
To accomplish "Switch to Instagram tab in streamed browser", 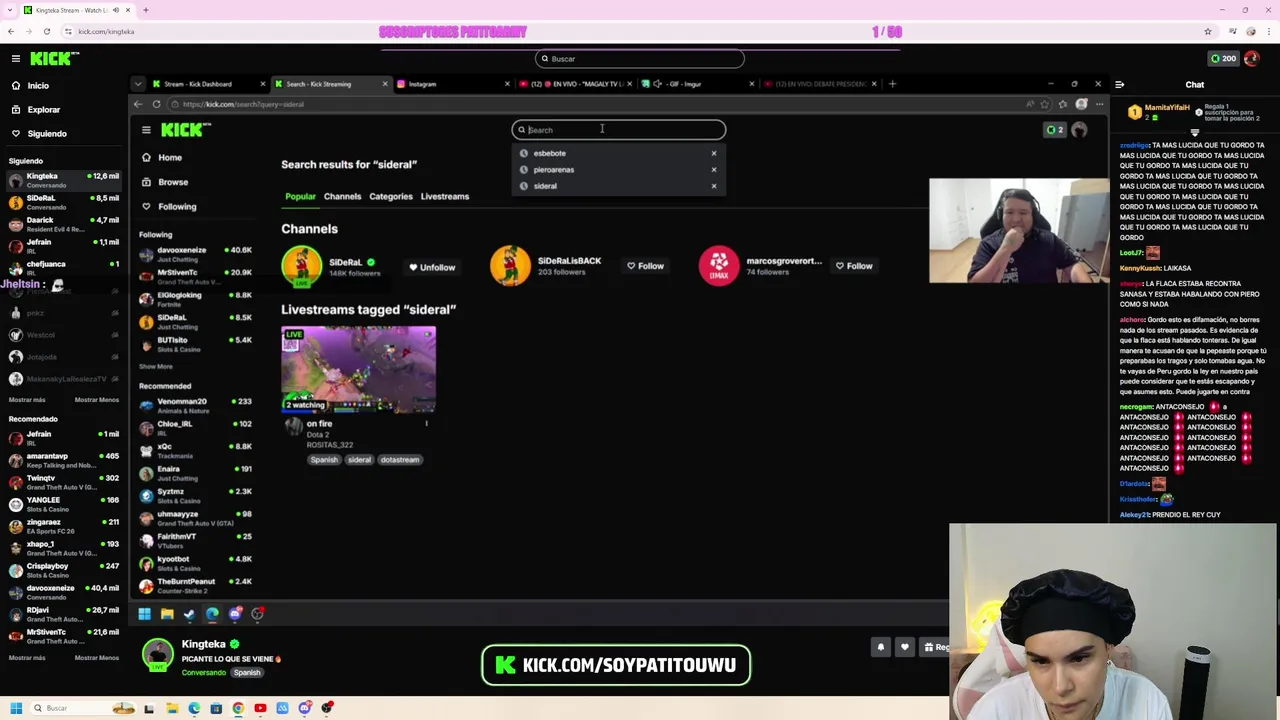I will [x=452, y=84].
